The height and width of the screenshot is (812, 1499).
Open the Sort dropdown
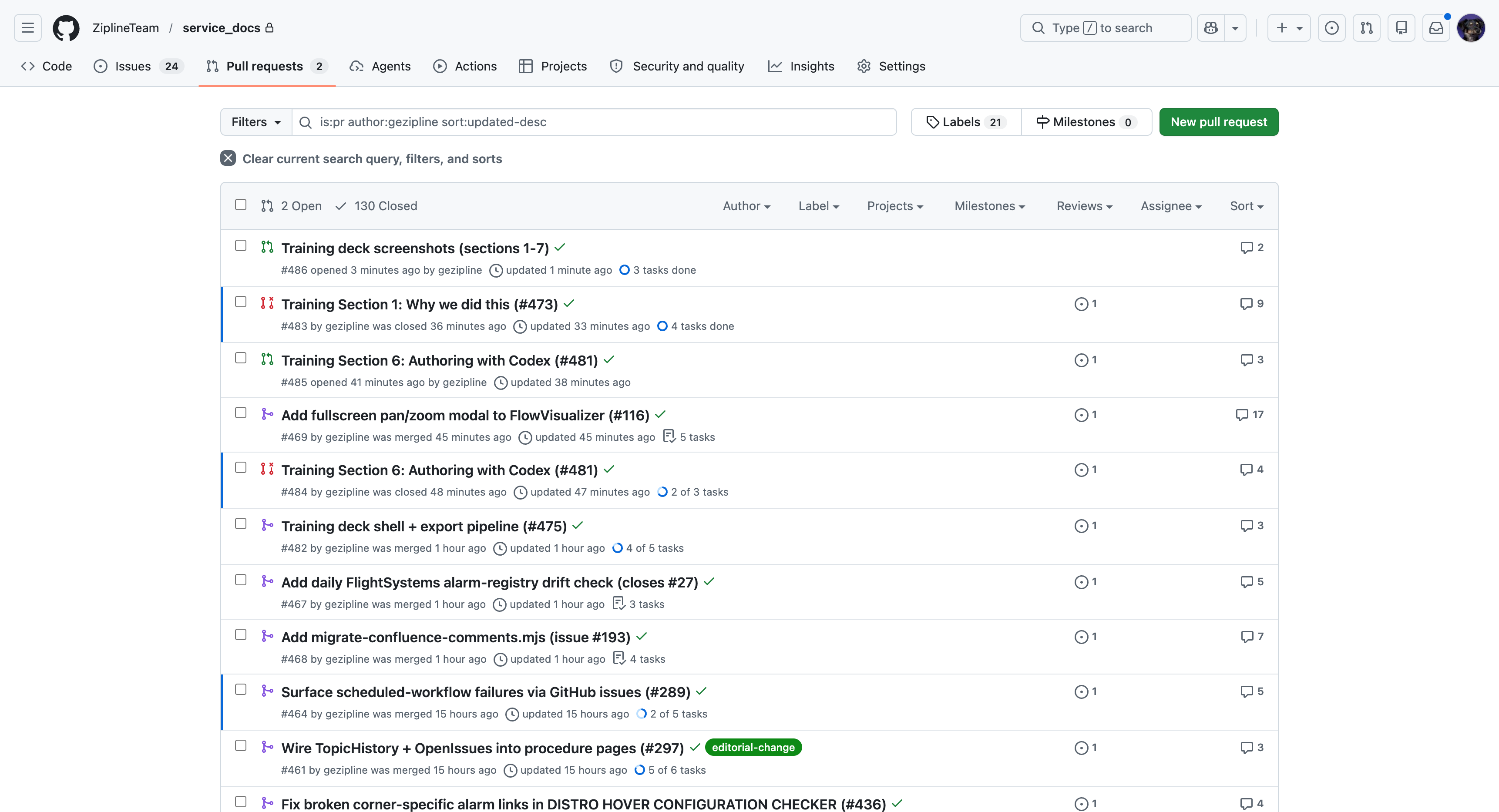pyautogui.click(x=1247, y=206)
